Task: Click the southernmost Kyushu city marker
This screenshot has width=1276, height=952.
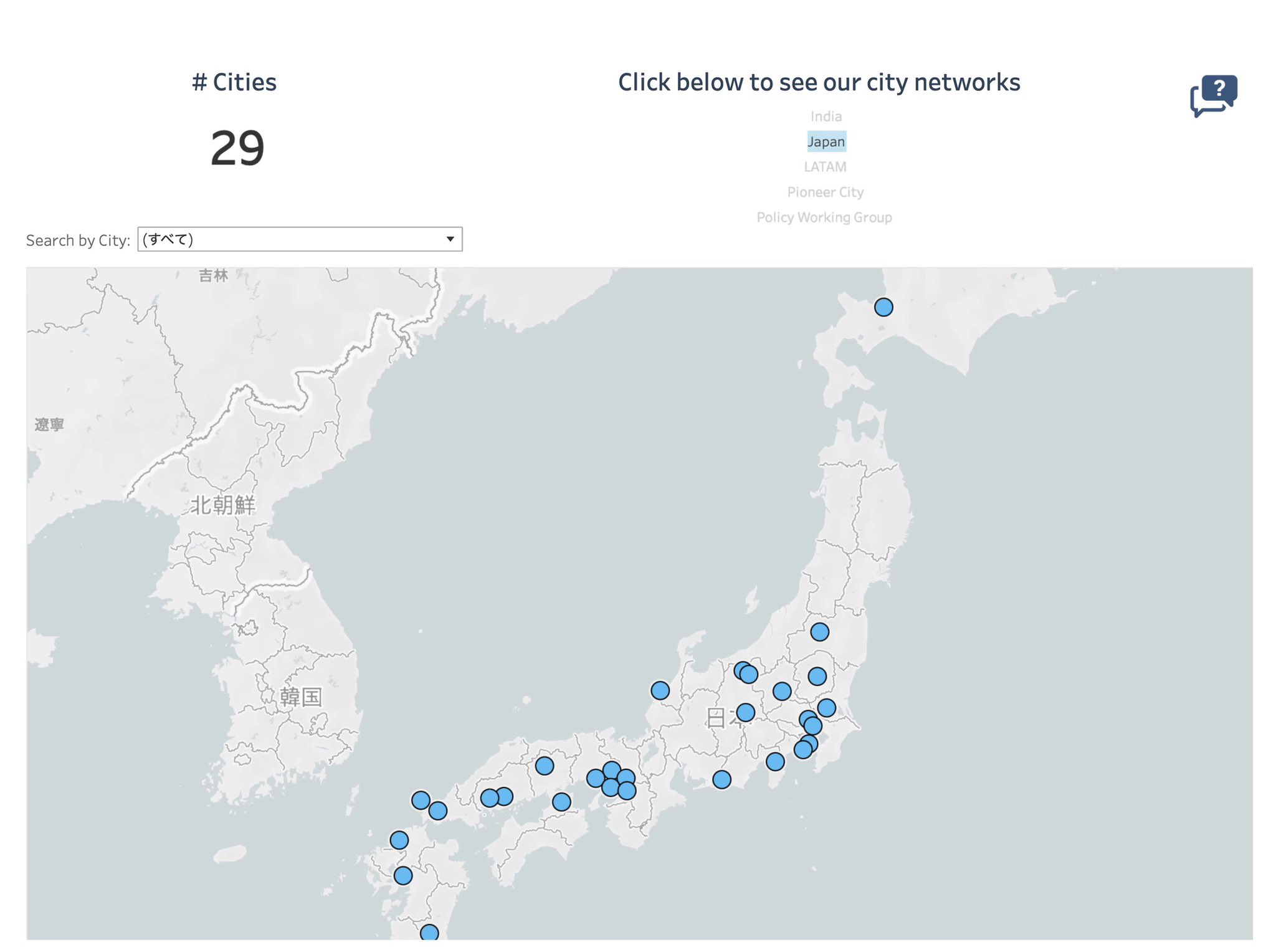Action: coord(429,933)
